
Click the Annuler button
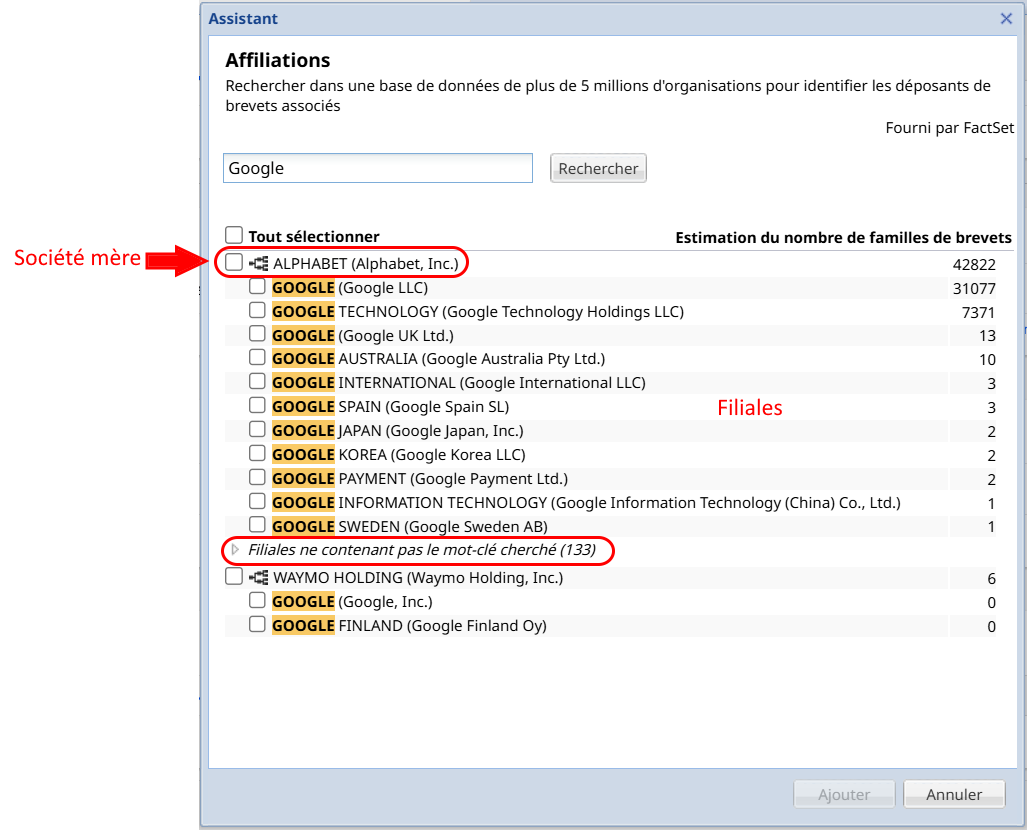[x=954, y=794]
